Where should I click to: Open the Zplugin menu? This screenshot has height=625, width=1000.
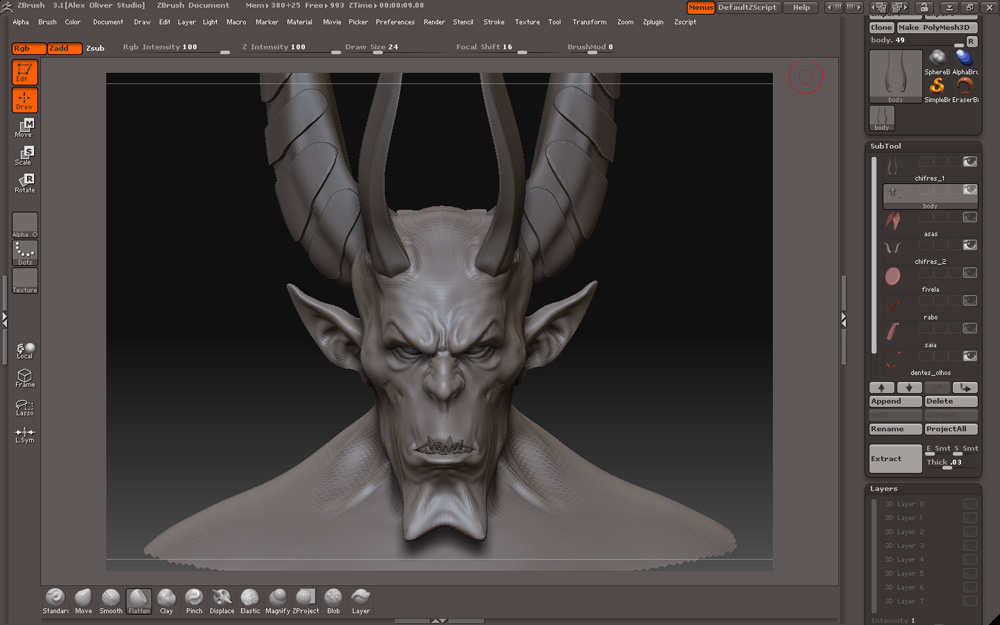[653, 22]
